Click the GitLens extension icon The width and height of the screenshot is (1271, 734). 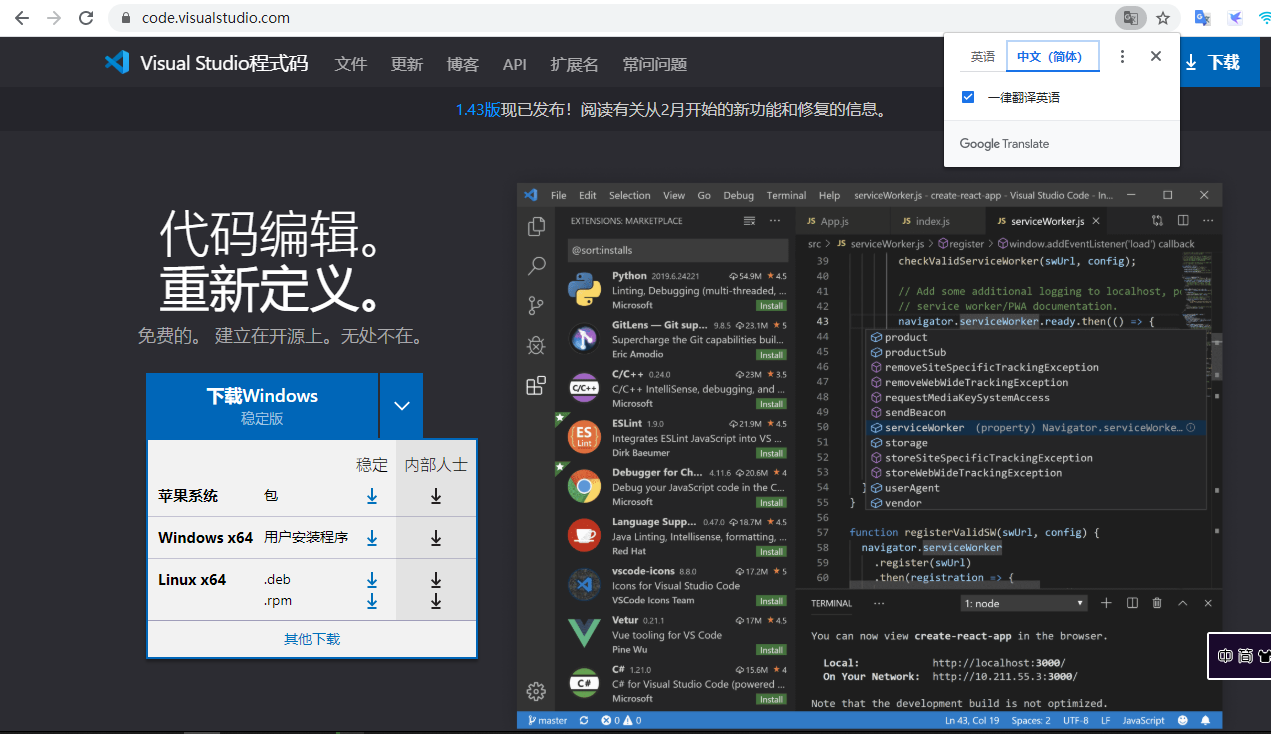[x=583, y=339]
